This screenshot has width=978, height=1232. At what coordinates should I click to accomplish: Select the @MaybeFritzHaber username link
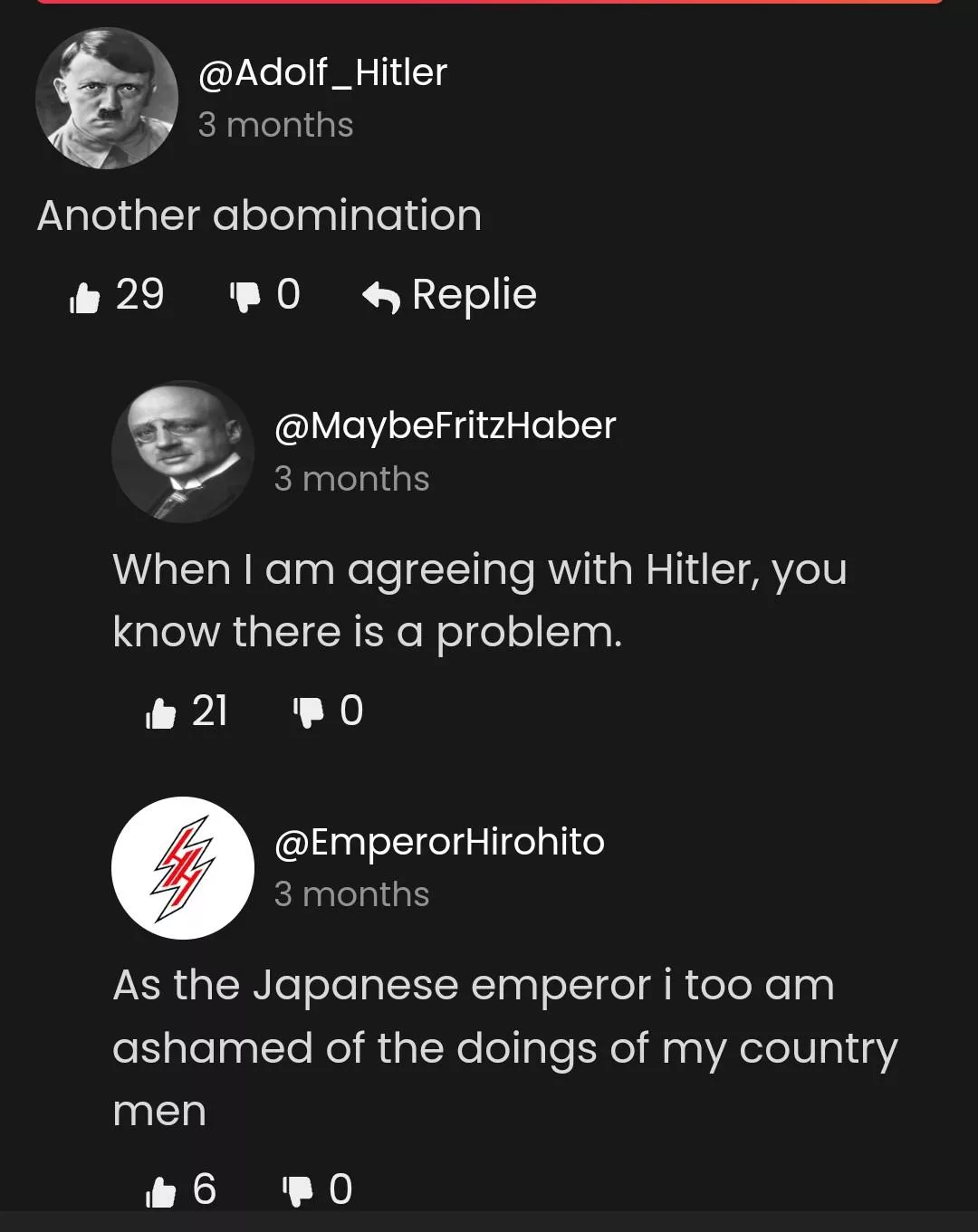(445, 424)
